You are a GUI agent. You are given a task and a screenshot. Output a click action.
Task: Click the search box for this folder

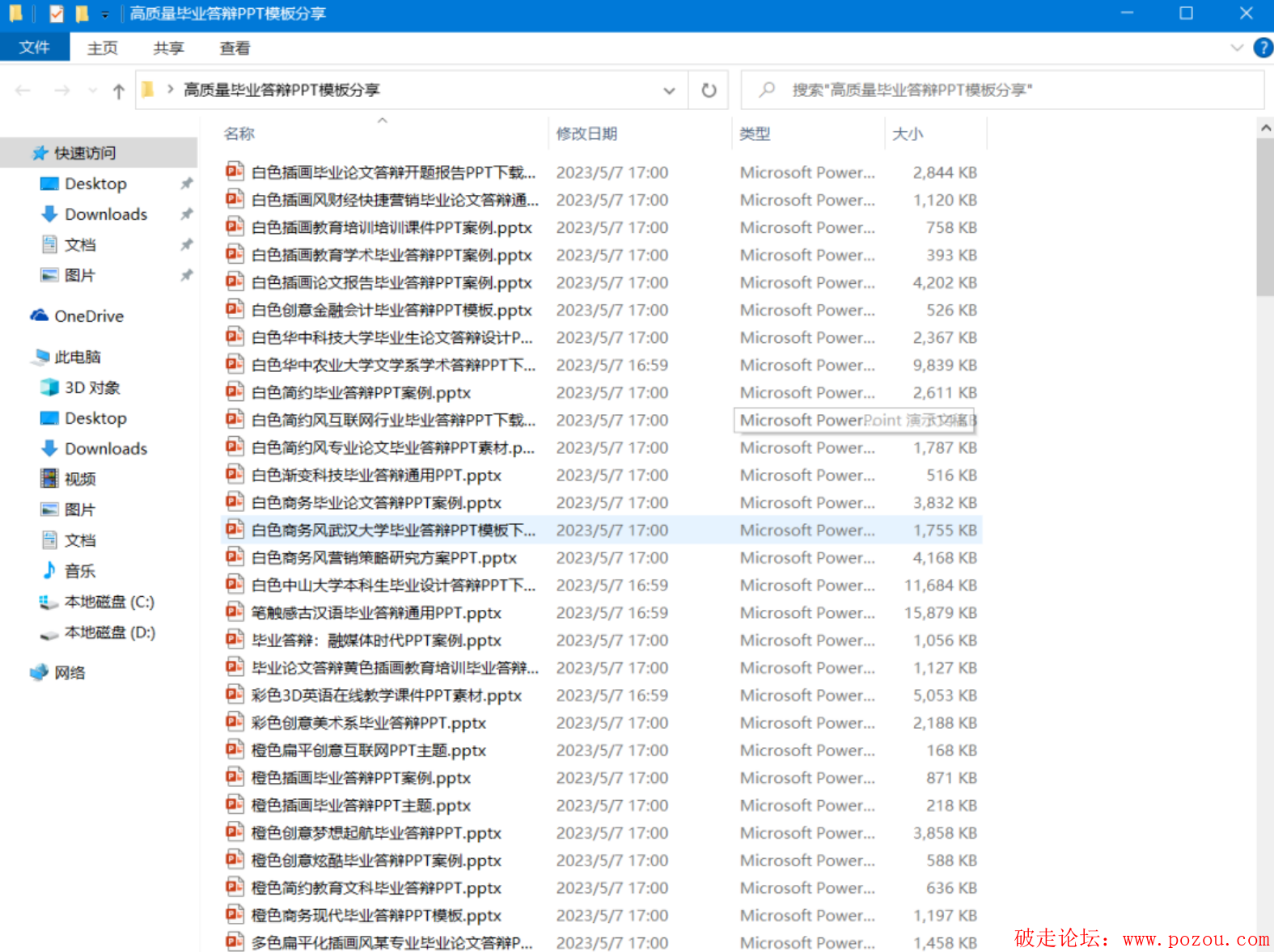(1003, 91)
